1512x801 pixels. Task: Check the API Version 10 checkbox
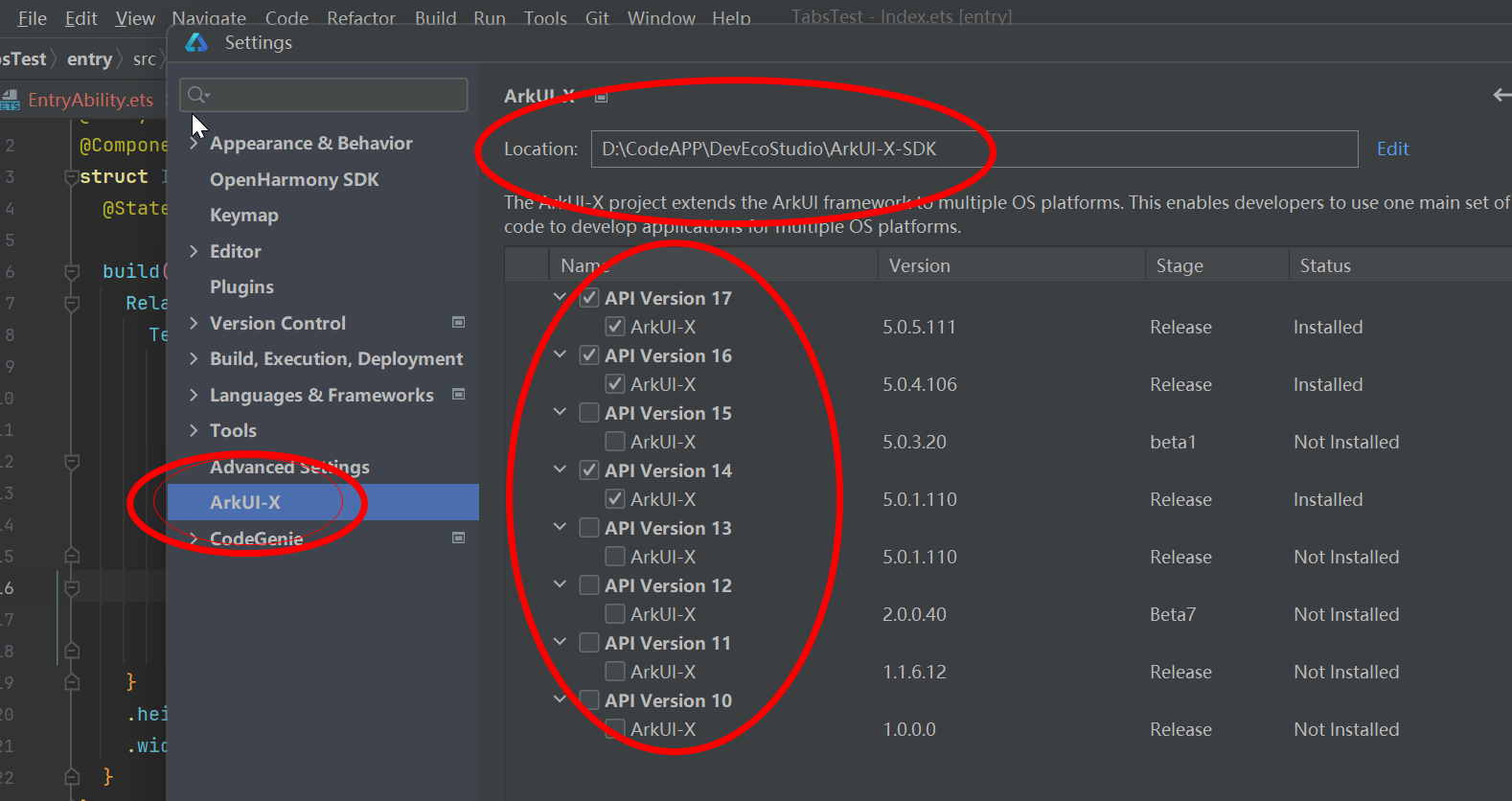tap(589, 700)
